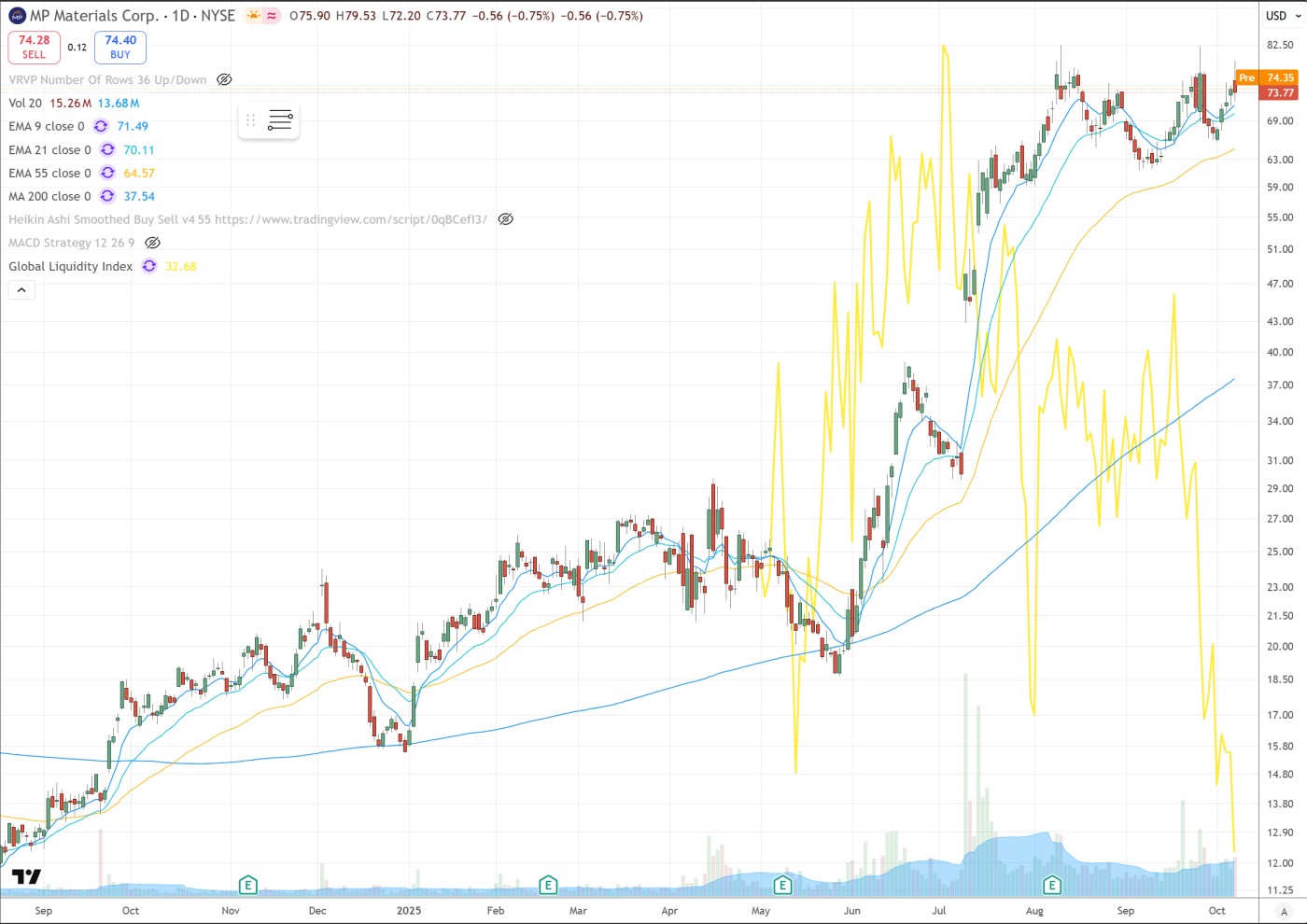This screenshot has width=1307, height=924.
Task: Click the earnings marker near August
Action: pos(1052,885)
